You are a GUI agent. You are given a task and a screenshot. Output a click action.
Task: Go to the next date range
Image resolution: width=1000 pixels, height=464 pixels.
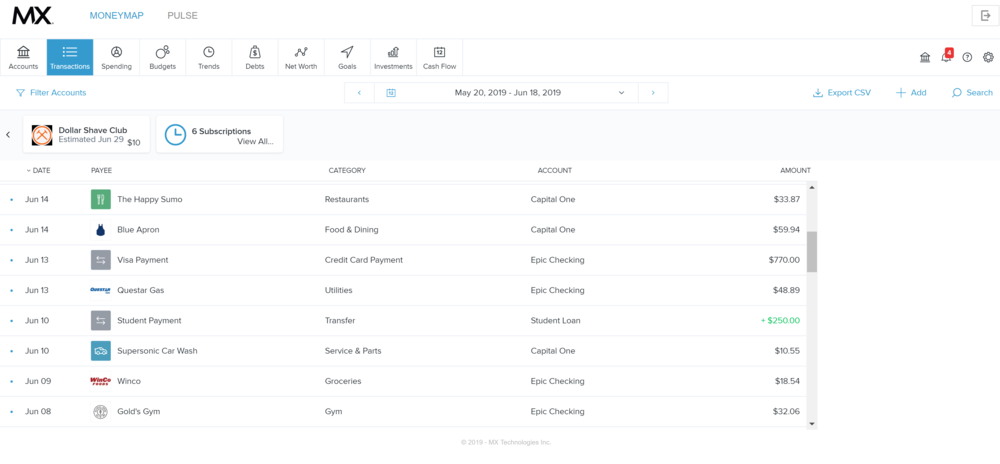(653, 92)
